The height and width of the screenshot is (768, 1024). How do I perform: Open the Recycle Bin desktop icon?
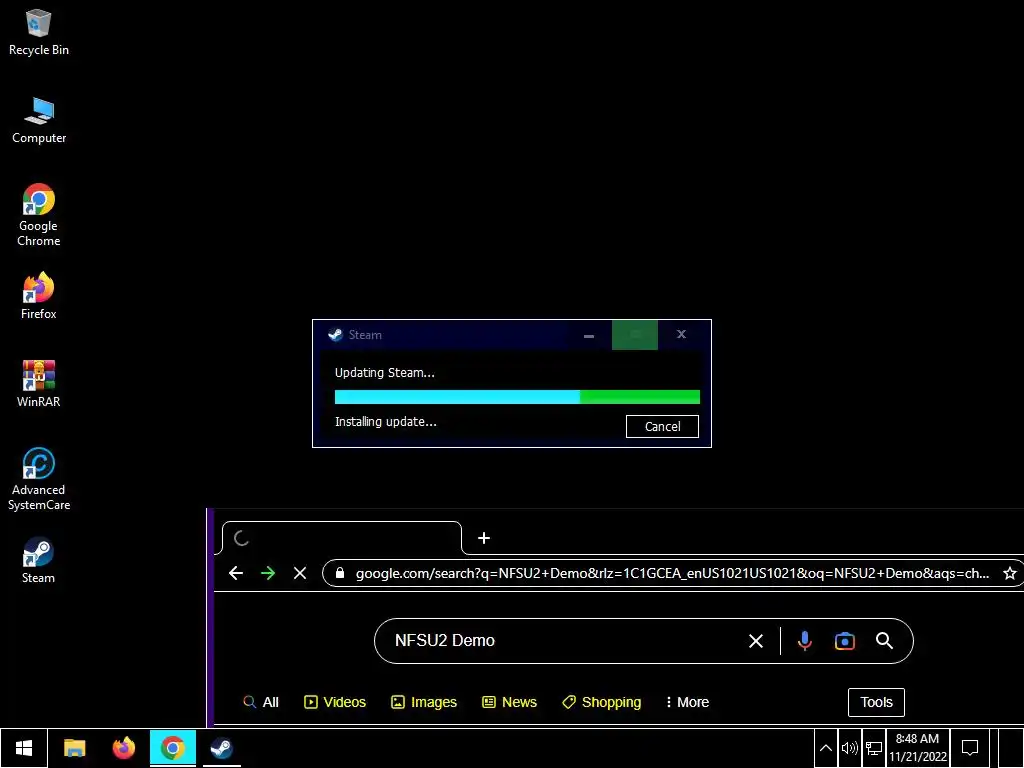coord(39,33)
